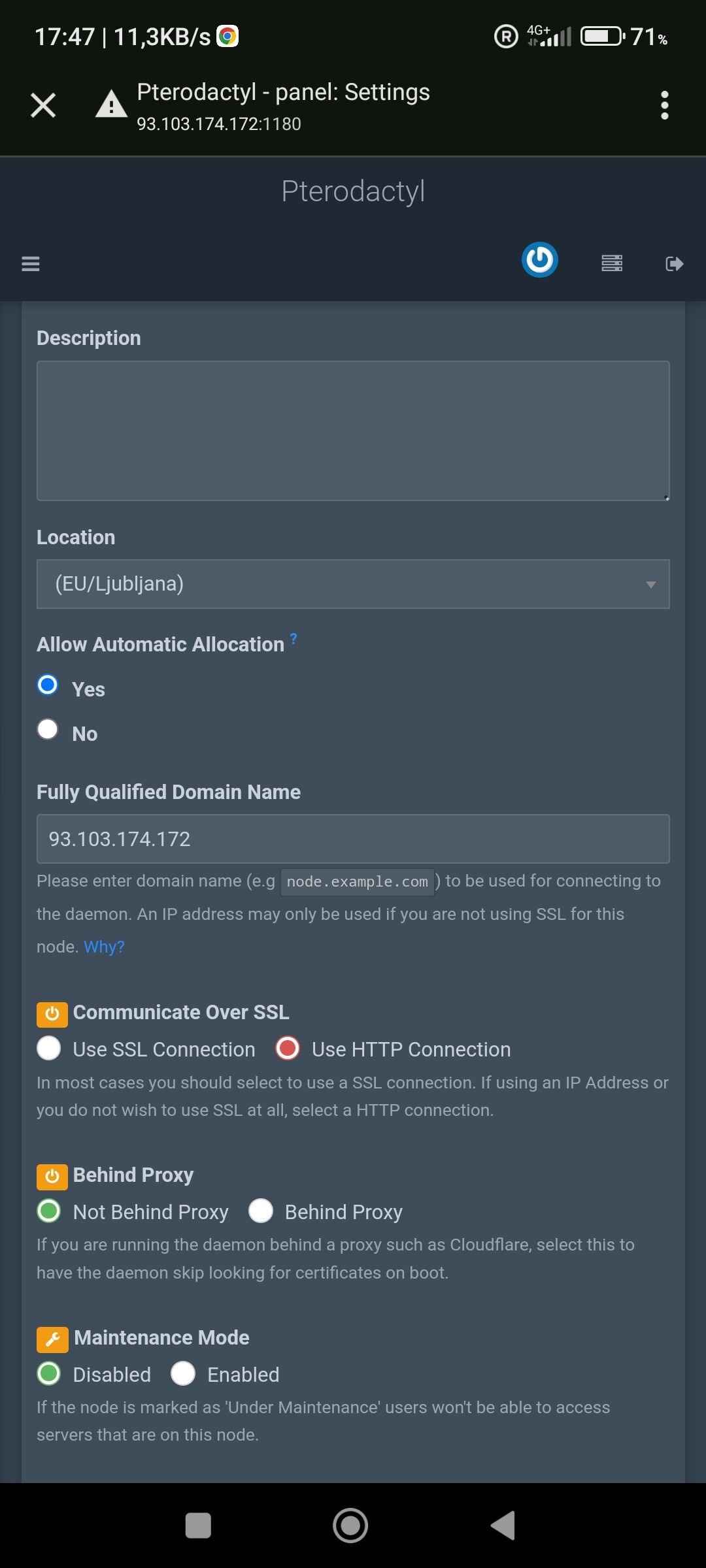Screen dimensions: 706x1568
Task: Select Use SSL Connection option
Action: (49, 1048)
